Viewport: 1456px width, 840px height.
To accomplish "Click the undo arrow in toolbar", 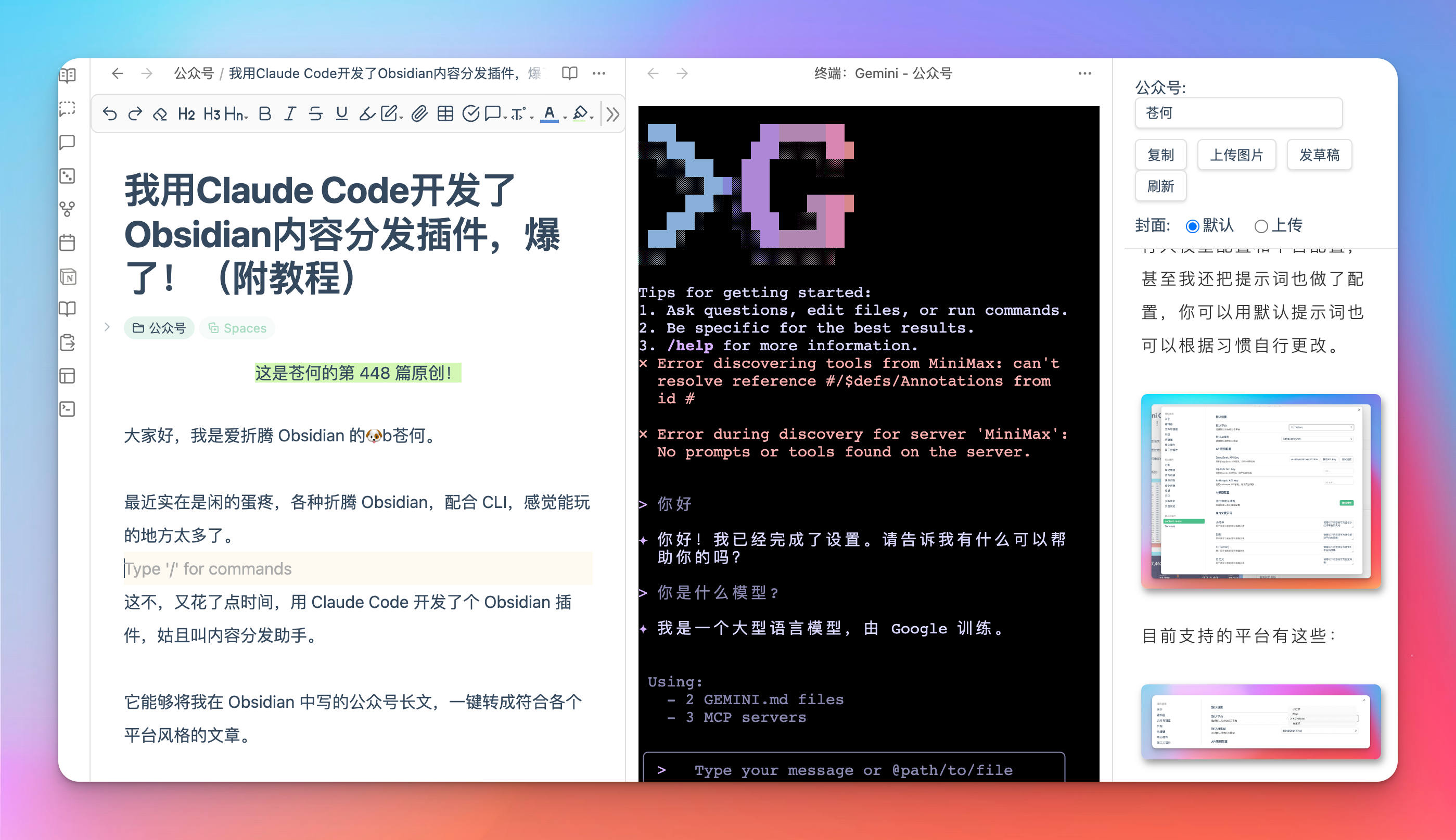I will pos(110,113).
